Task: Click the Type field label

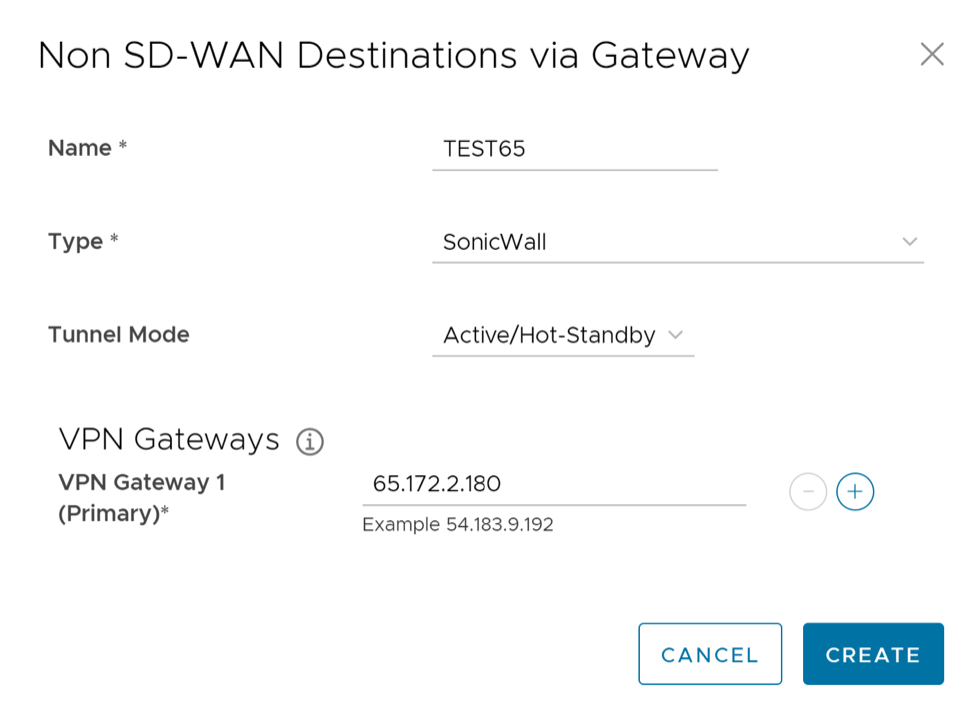Action: (76, 242)
